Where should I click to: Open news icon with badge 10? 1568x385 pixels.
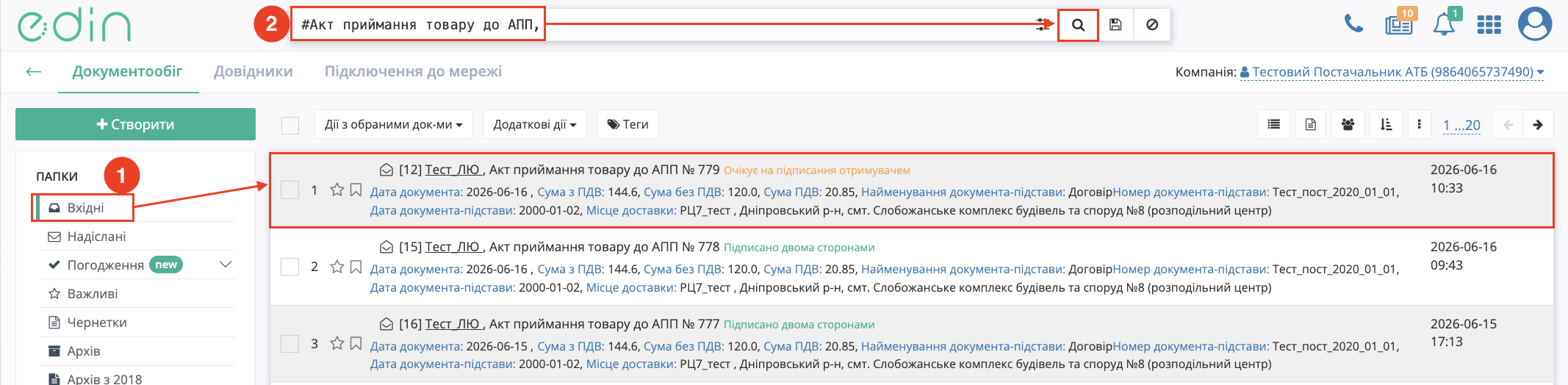coord(1399,24)
